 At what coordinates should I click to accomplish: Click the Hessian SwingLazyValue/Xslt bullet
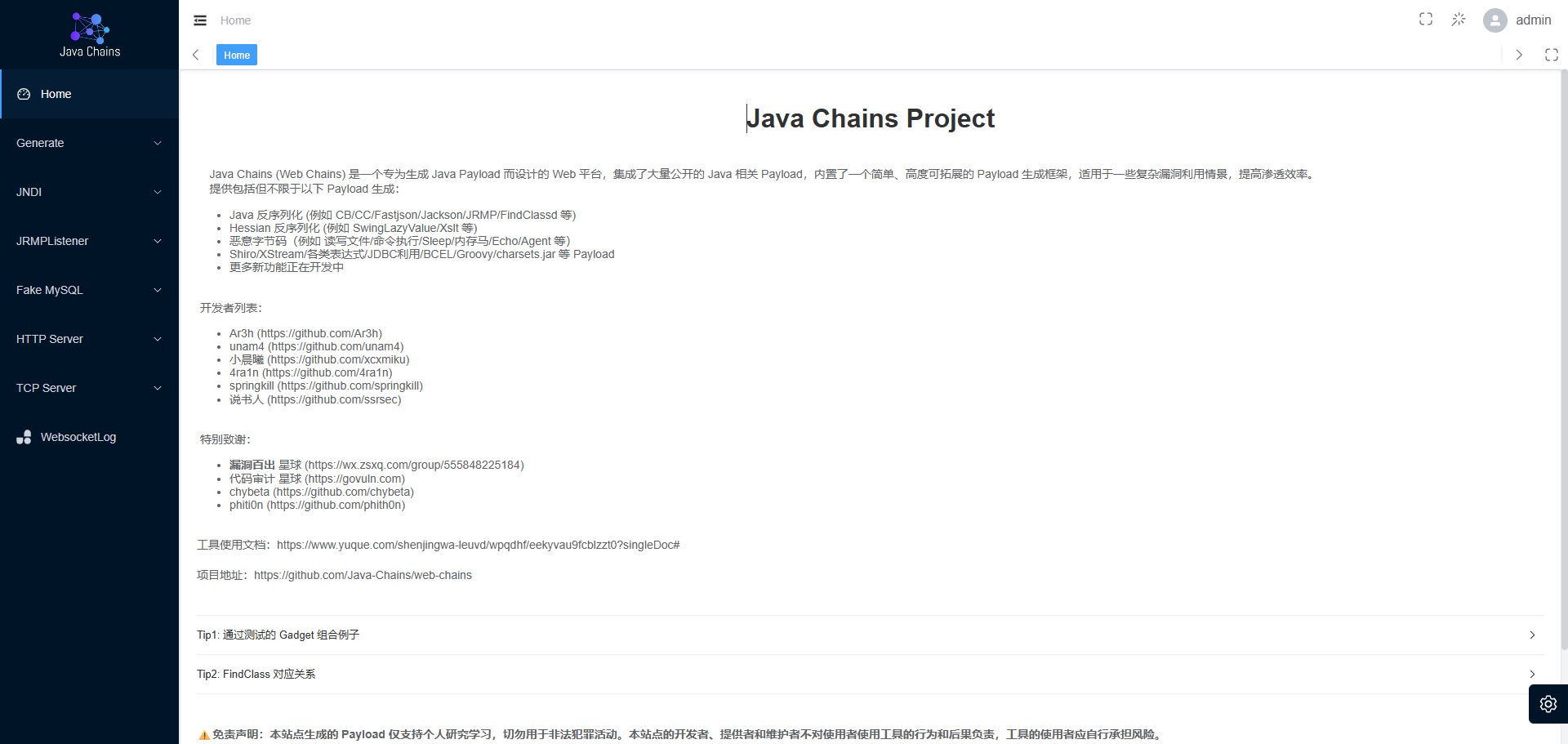[x=353, y=228]
